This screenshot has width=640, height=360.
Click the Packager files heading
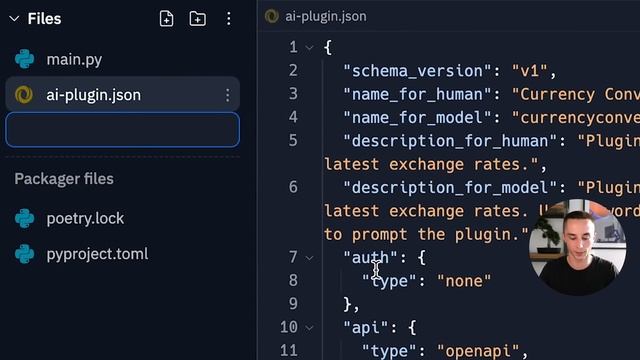tap(64, 179)
